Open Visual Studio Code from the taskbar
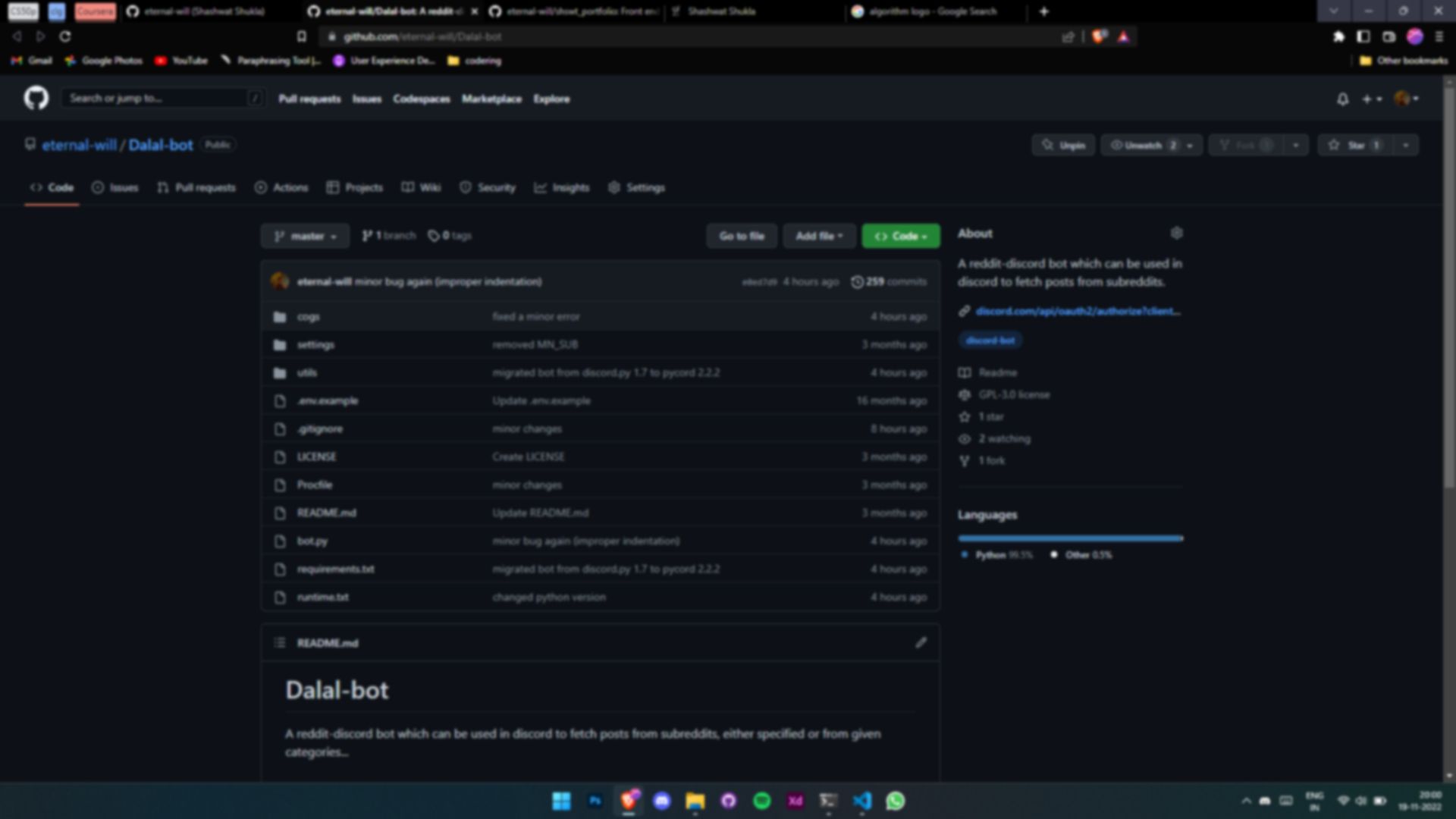This screenshot has width=1456, height=819. [x=861, y=801]
